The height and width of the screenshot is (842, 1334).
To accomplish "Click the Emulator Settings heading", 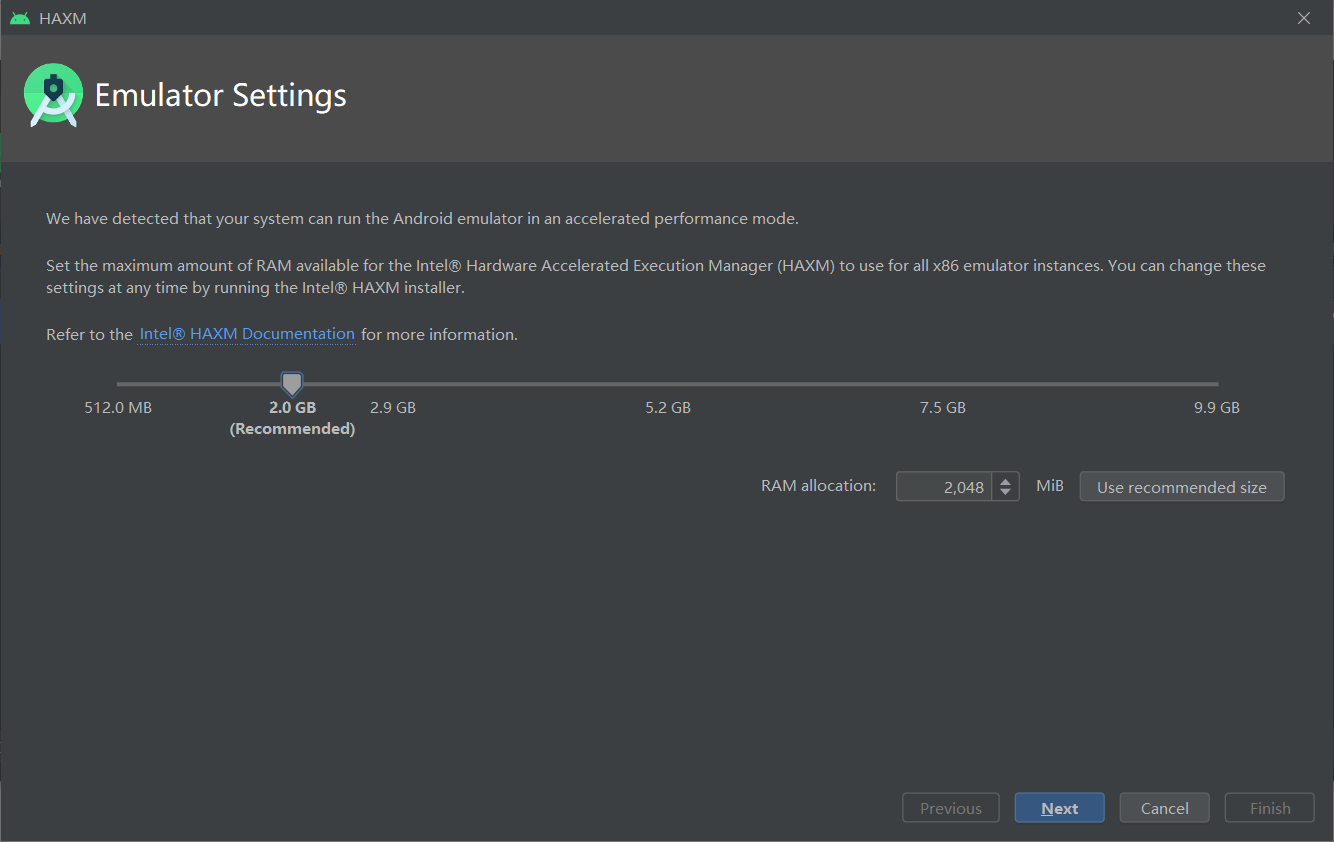I will point(221,95).
